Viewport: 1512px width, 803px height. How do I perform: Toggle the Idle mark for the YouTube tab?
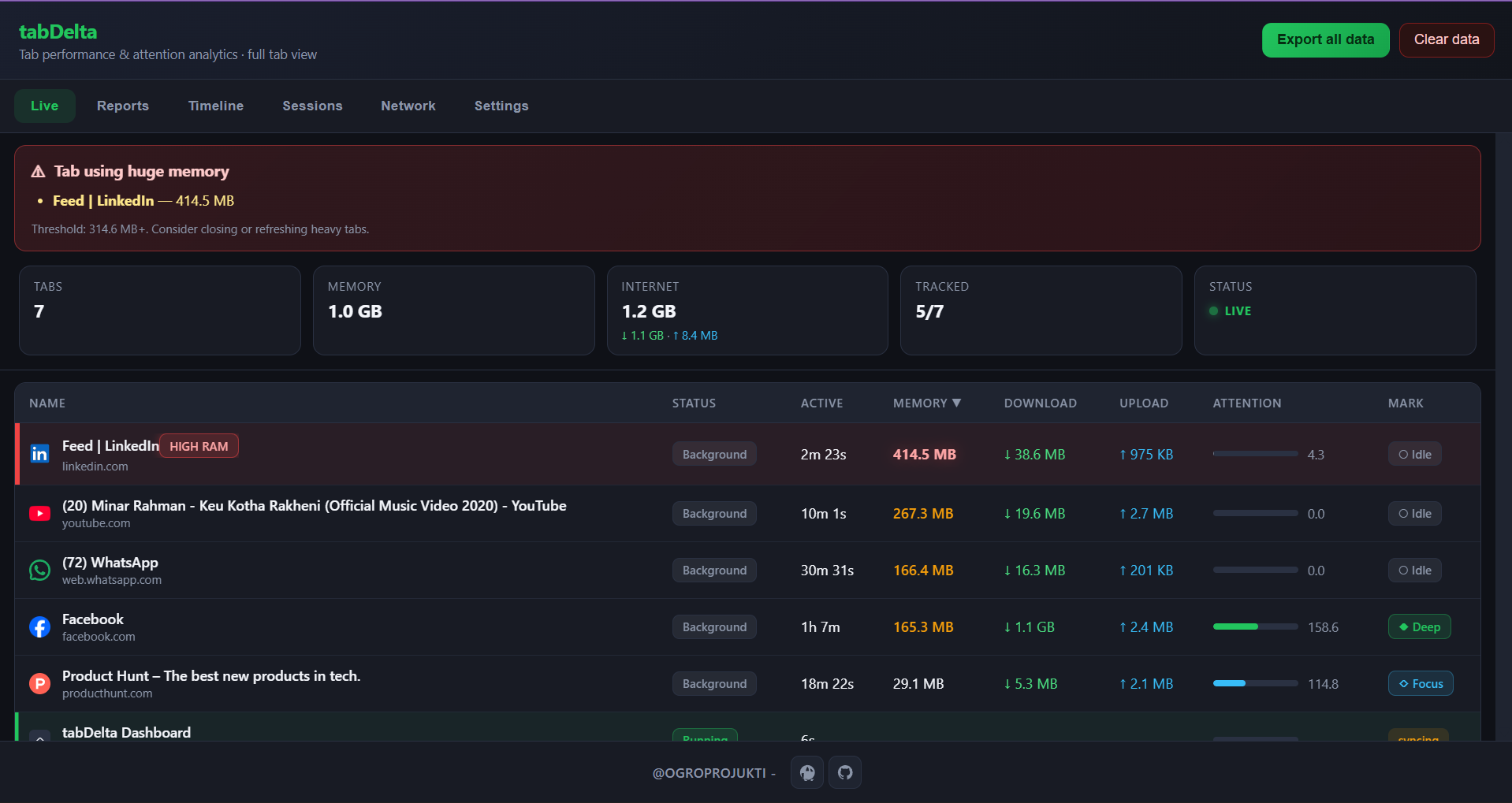coord(1415,514)
